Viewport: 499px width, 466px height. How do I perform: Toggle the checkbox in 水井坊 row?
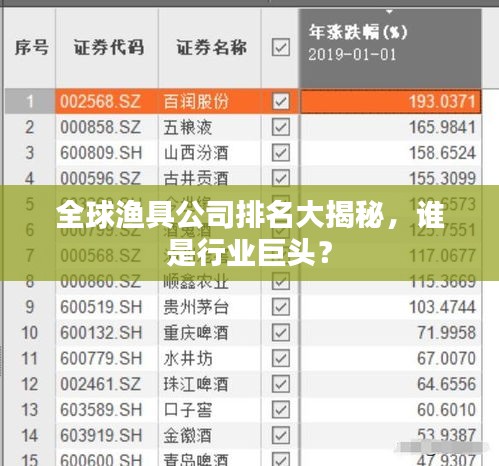coord(280,358)
